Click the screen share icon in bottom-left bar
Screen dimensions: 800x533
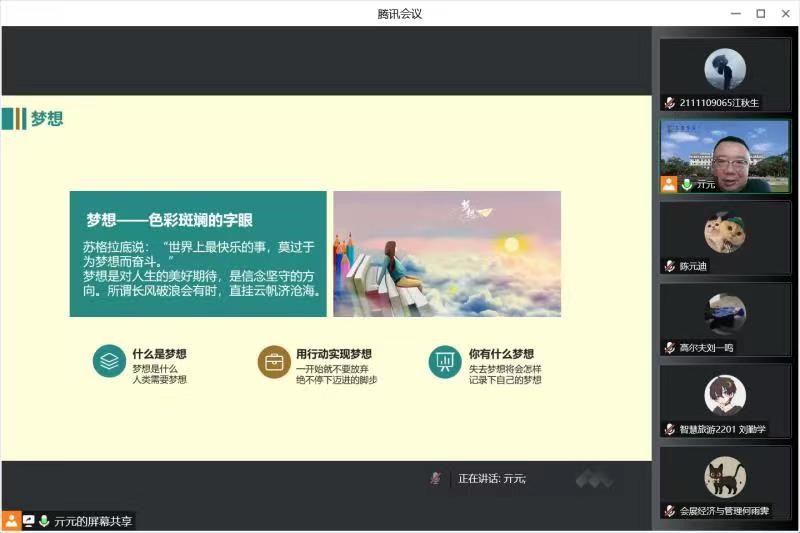[28, 521]
